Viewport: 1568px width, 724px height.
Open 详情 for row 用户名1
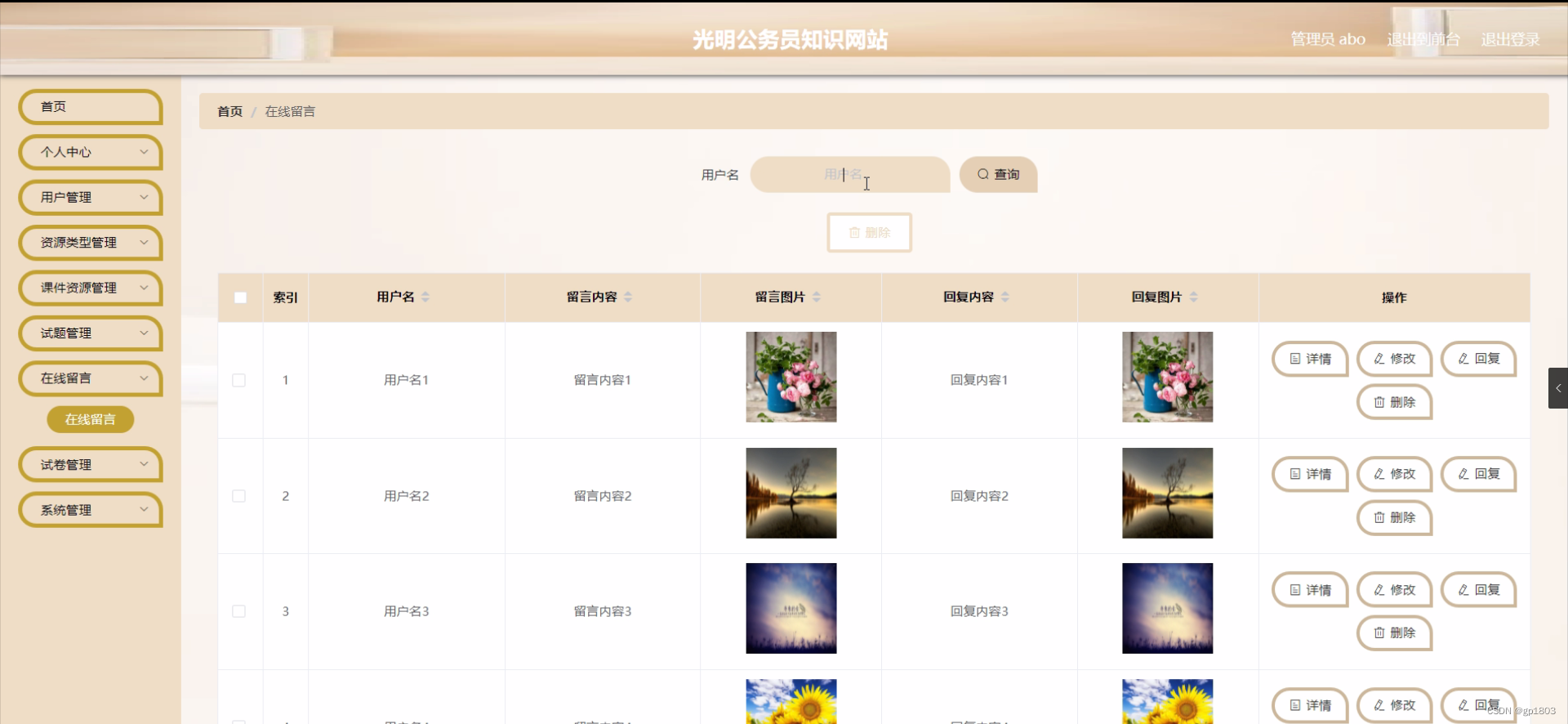(x=1310, y=359)
